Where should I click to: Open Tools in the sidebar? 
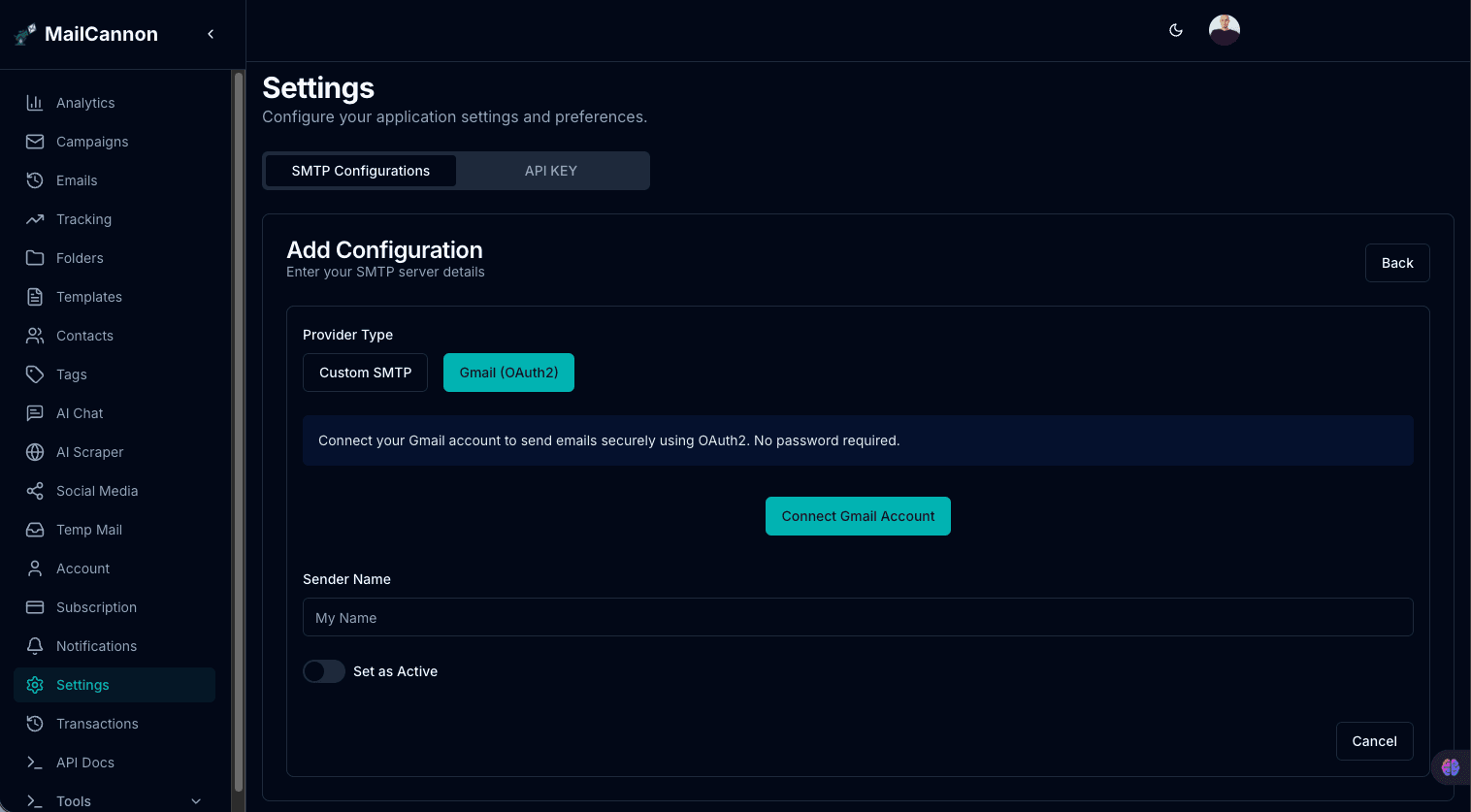coord(114,801)
